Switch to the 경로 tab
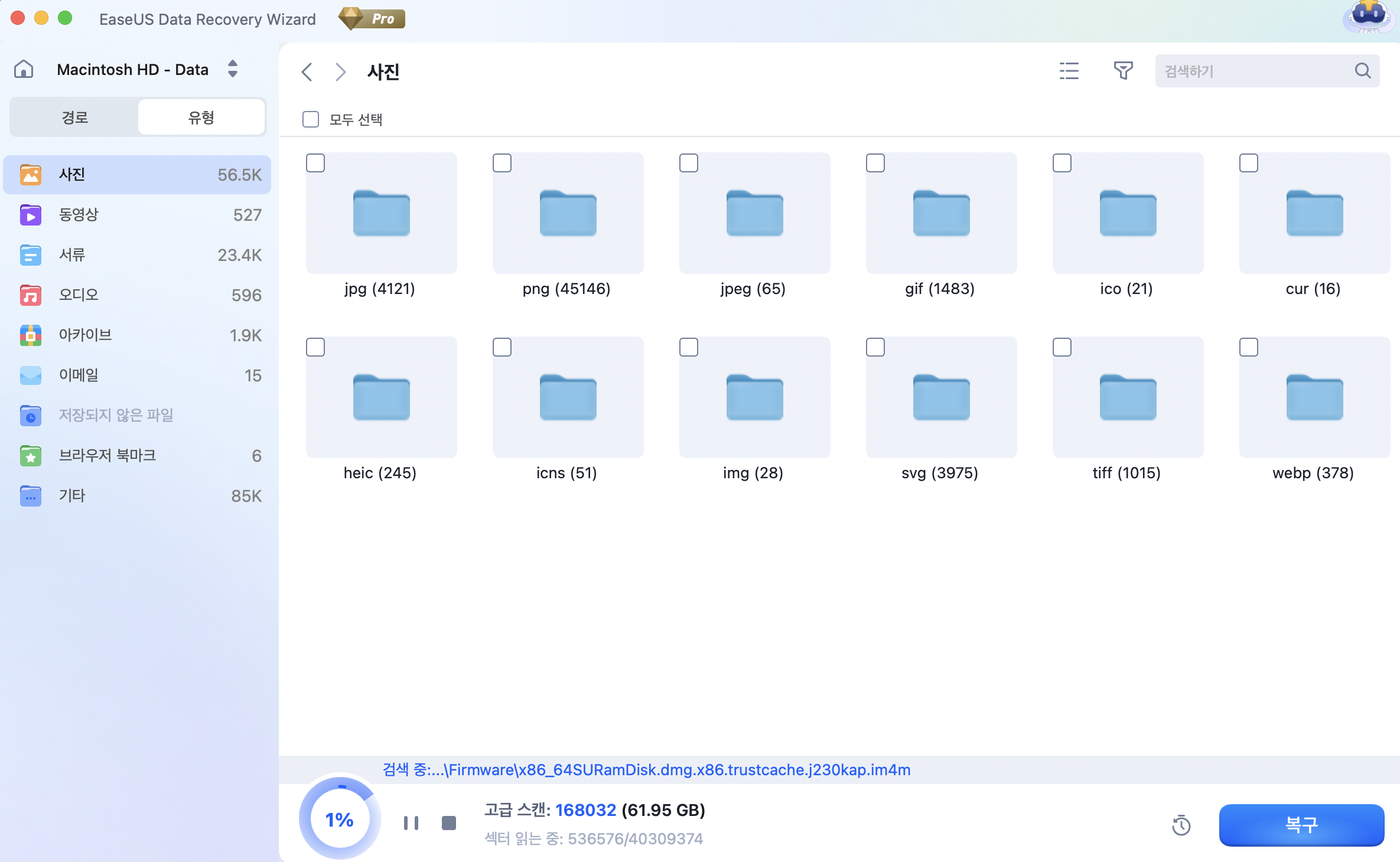This screenshot has width=1400, height=862. pos(73,117)
